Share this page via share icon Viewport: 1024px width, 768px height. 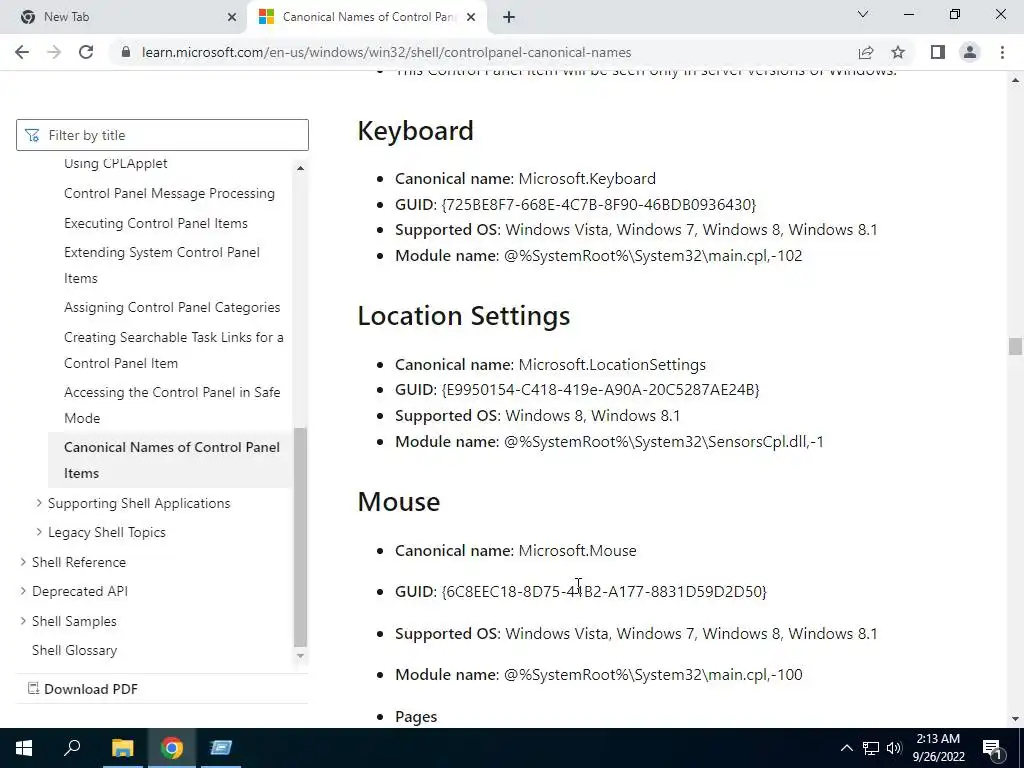pos(866,52)
